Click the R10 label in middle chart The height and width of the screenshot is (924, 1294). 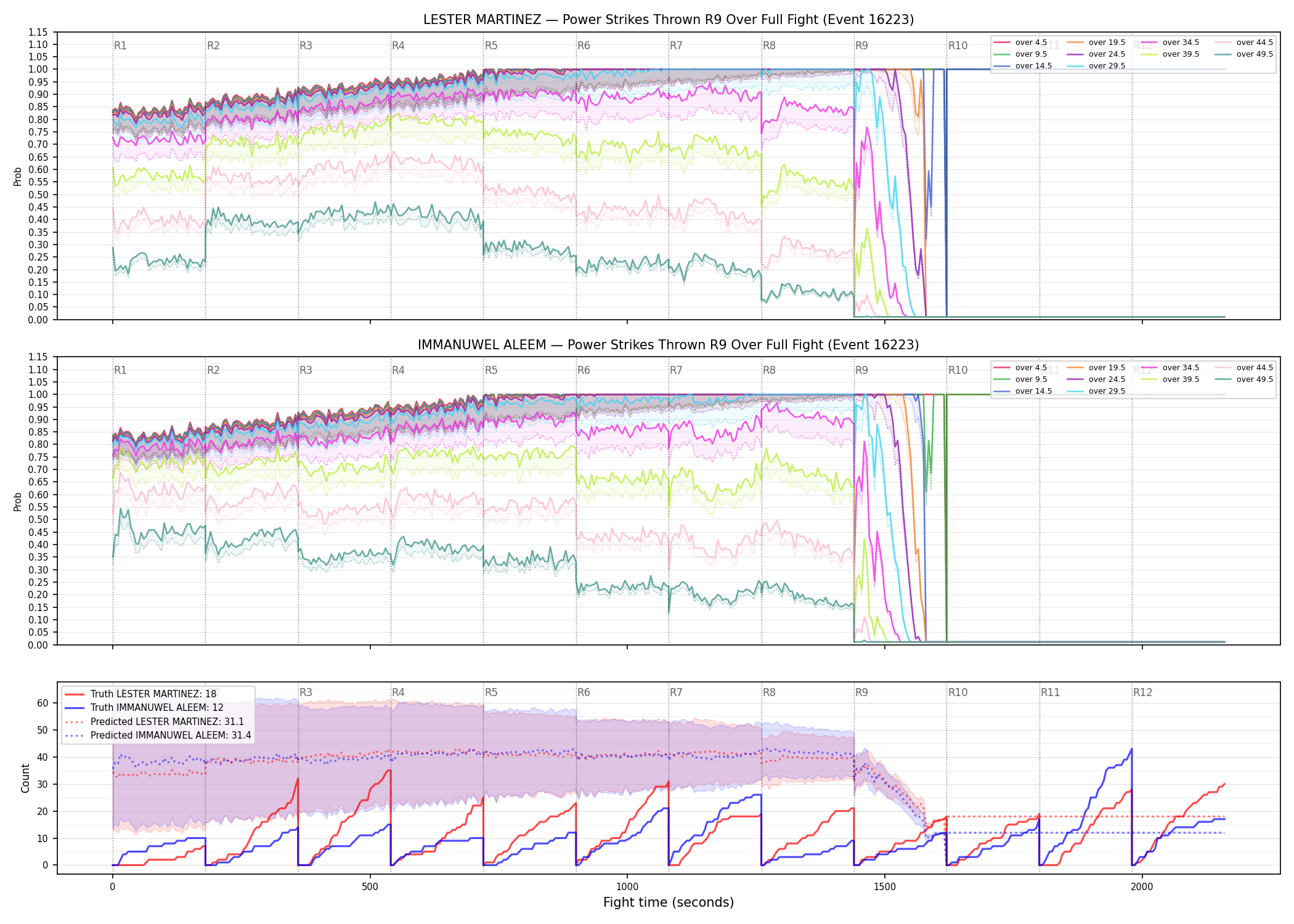tap(958, 370)
